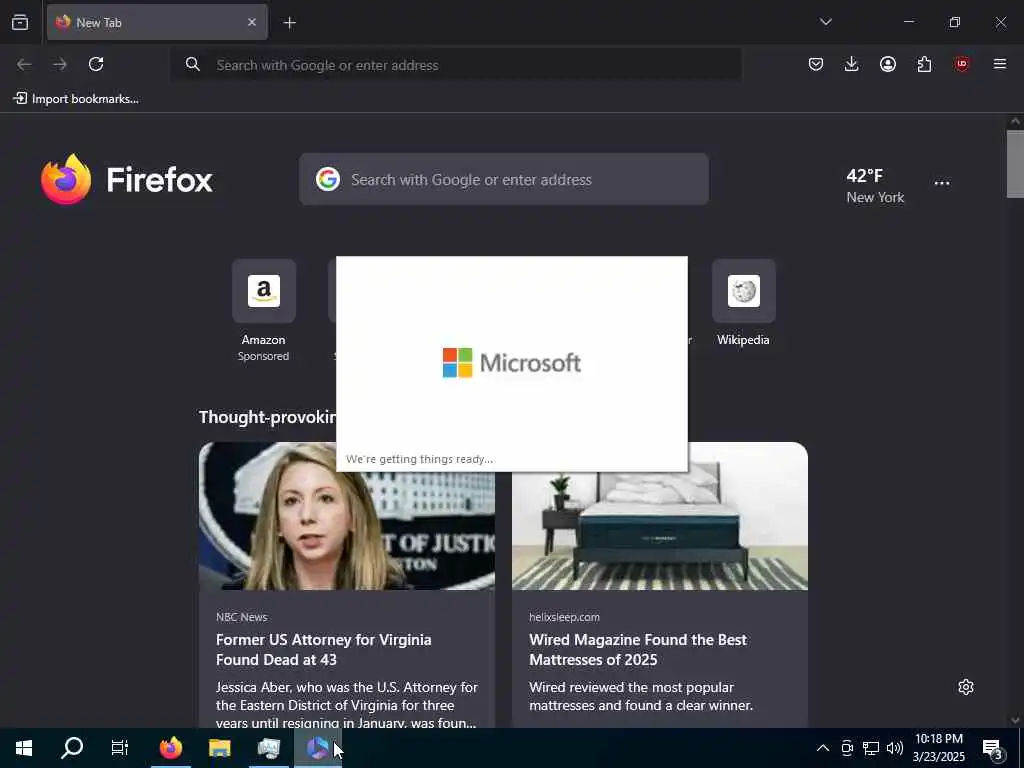Image resolution: width=1024 pixels, height=768 pixels.
Task: Open the notification center icon
Action: [992, 748]
